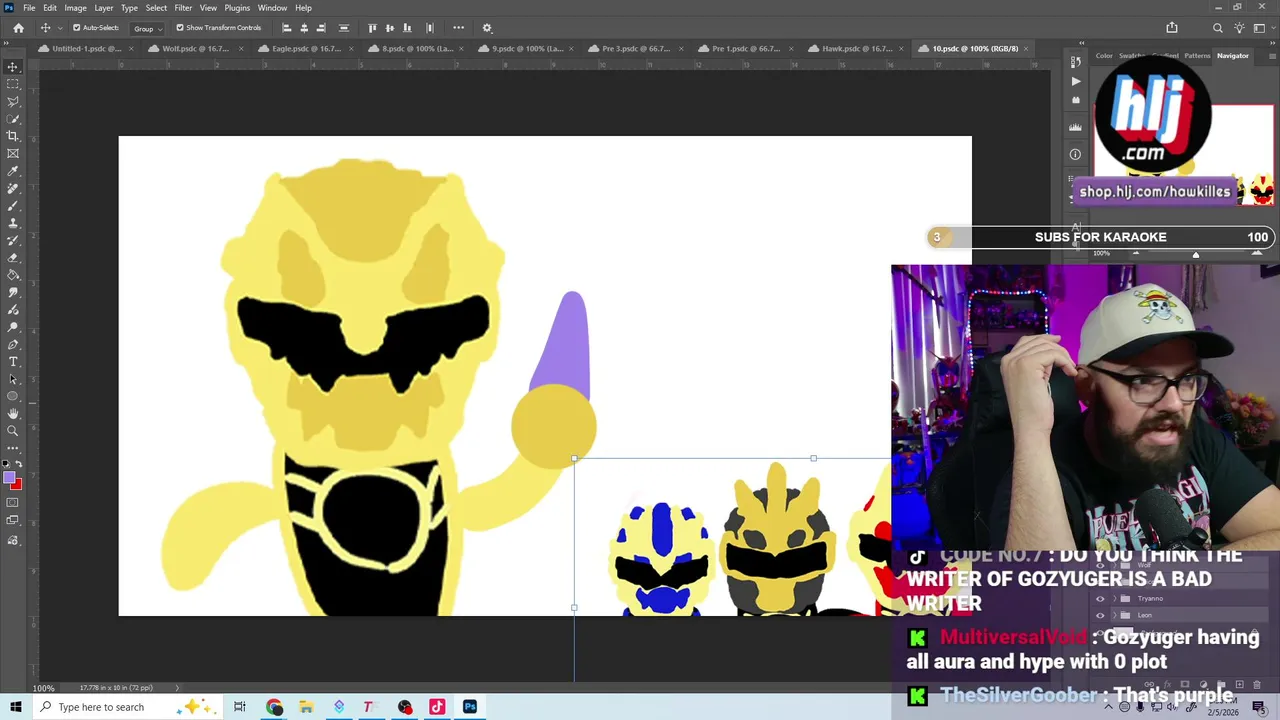Select the Clone Stamp tool
The image size is (1280, 720).
point(13,223)
